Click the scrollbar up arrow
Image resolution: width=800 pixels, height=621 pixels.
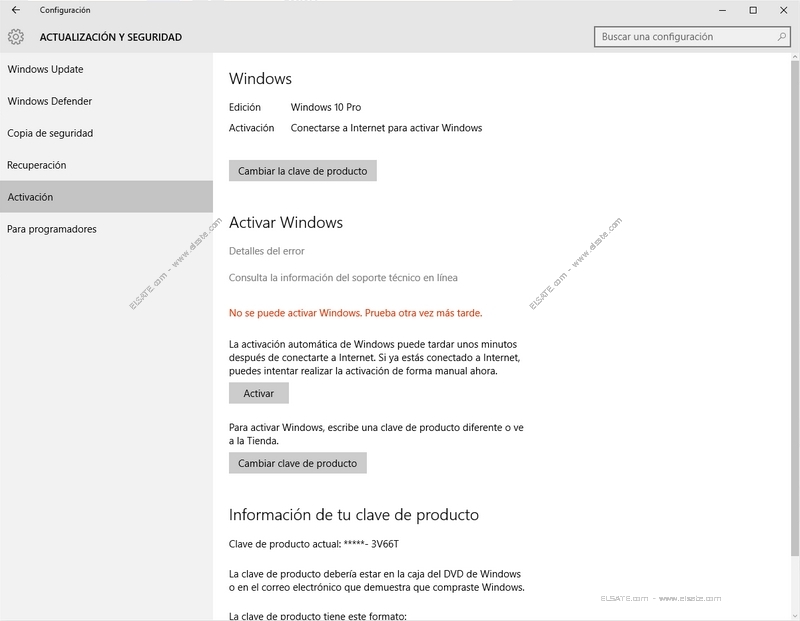(795, 57)
